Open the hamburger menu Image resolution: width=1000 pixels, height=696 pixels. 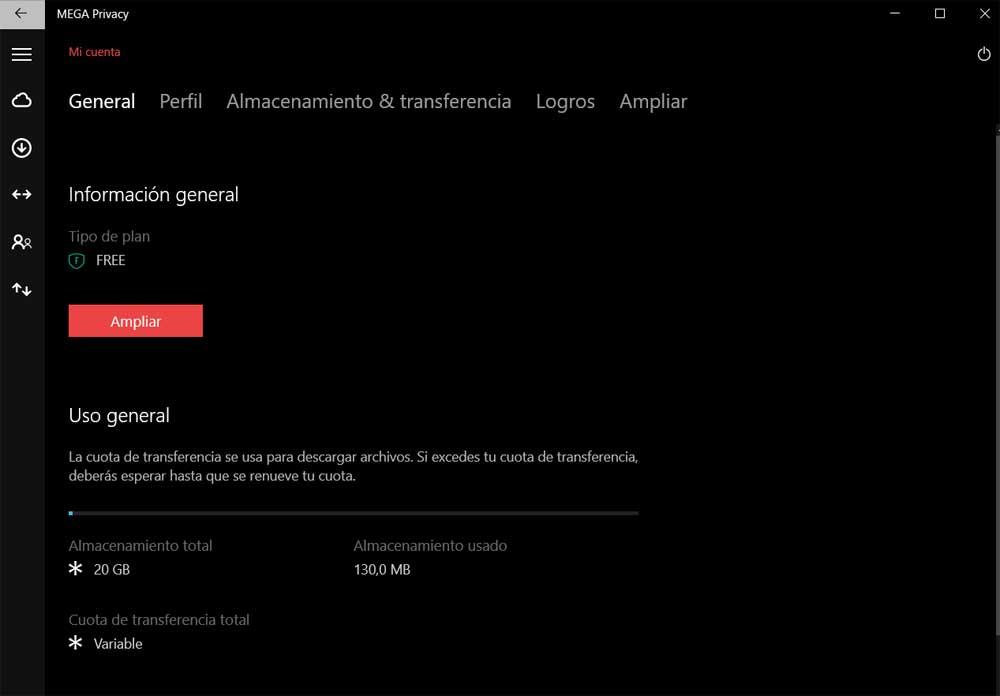pos(22,54)
